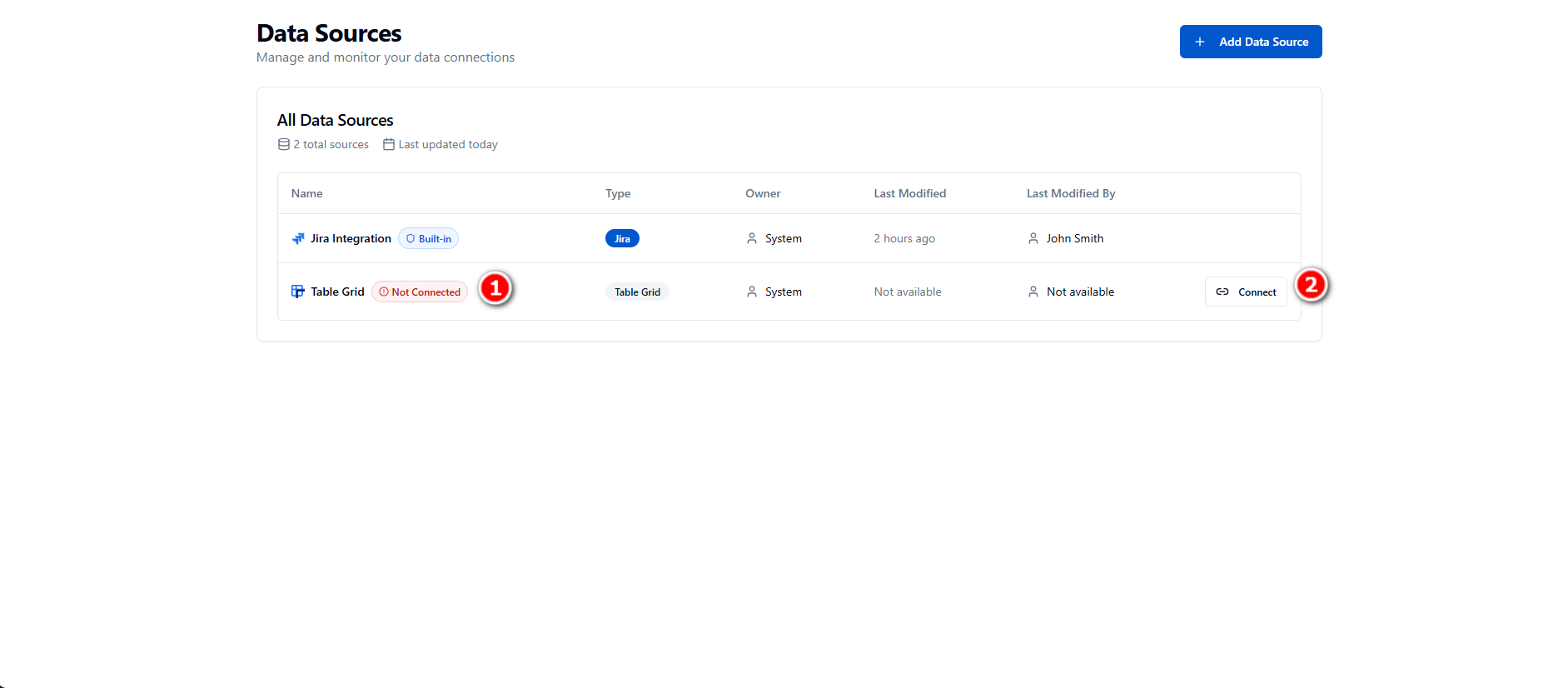
Task: Click the Add Data Source button
Action: tap(1250, 42)
